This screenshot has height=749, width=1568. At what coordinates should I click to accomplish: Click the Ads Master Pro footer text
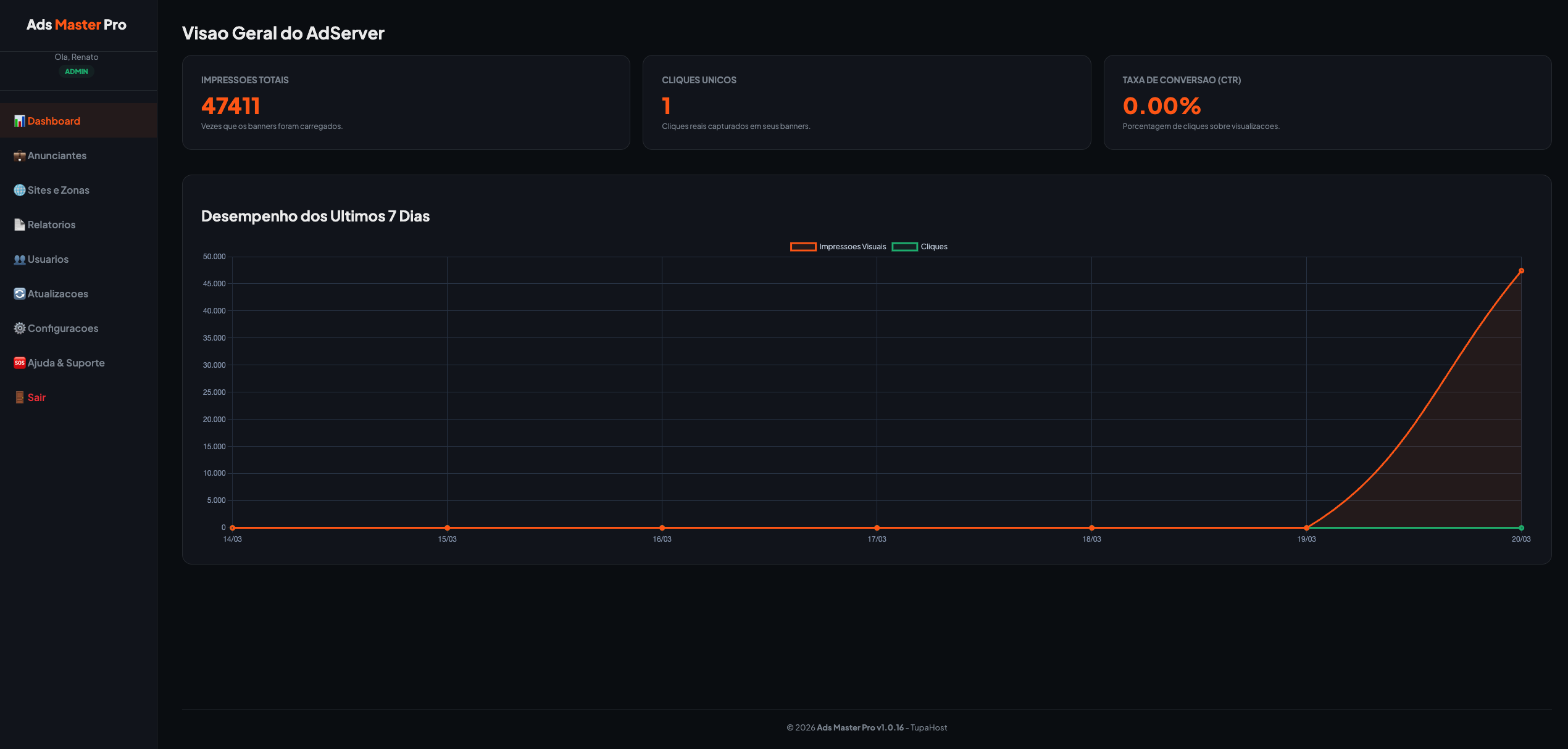(845, 727)
